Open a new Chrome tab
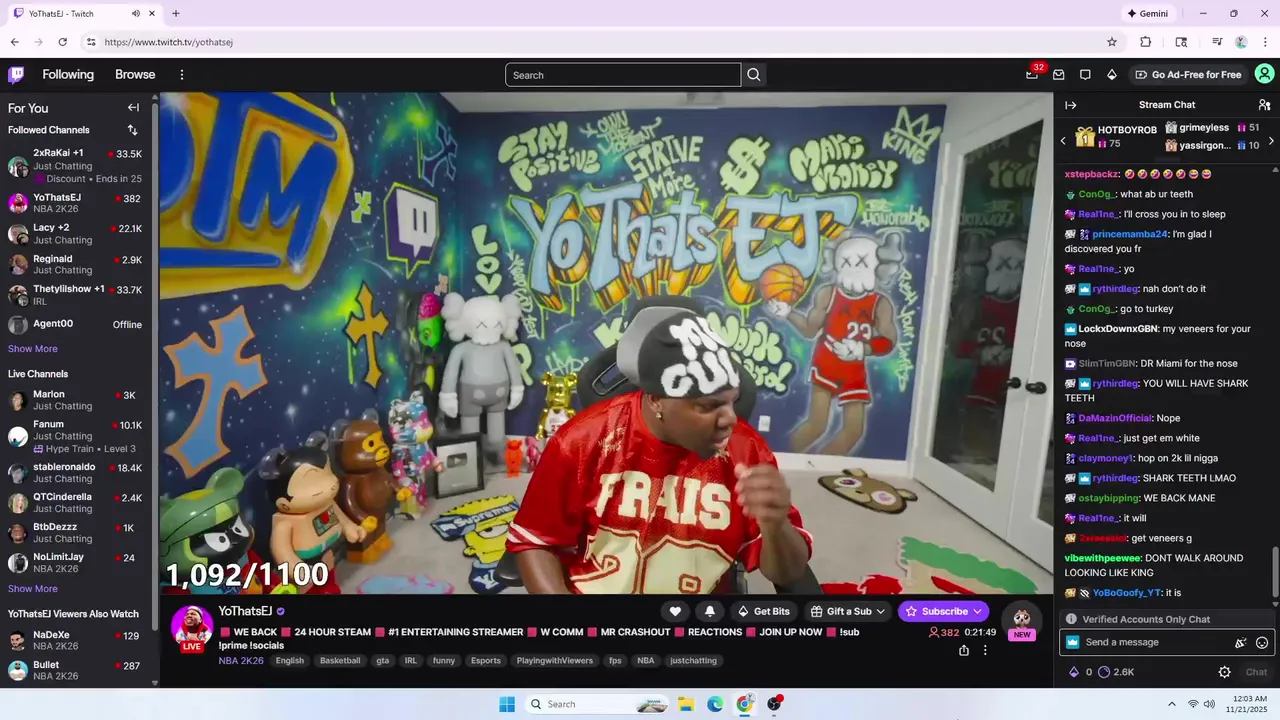Screen dimensions: 1280x720 [176, 14]
